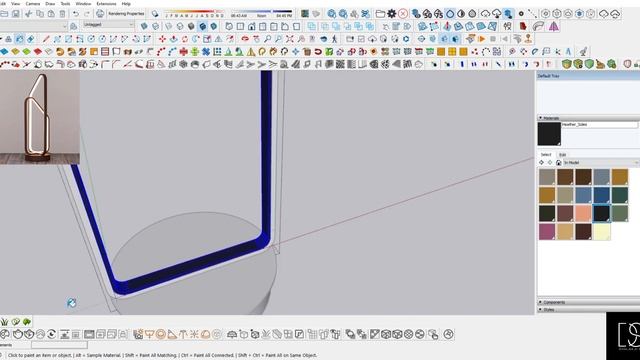Enable Monochrome display style
The image size is (640, 360).
pyautogui.click(x=213, y=27)
